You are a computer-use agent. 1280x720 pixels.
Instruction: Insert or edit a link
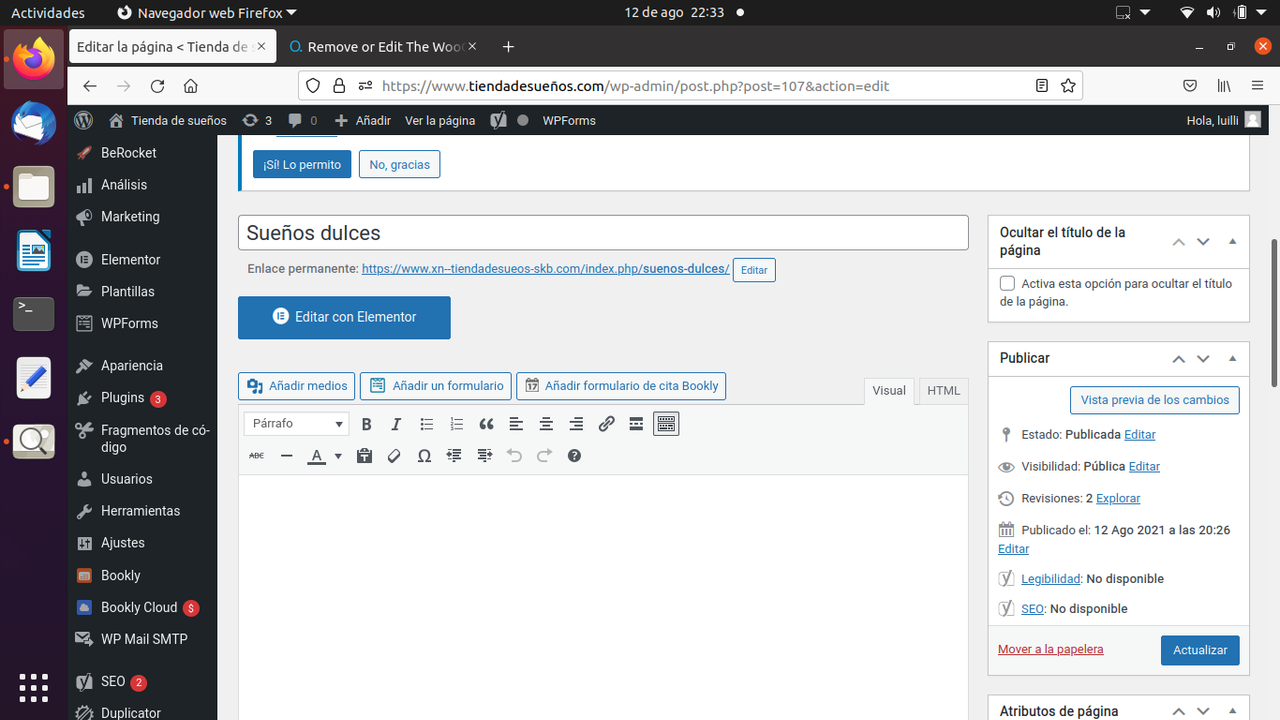606,424
